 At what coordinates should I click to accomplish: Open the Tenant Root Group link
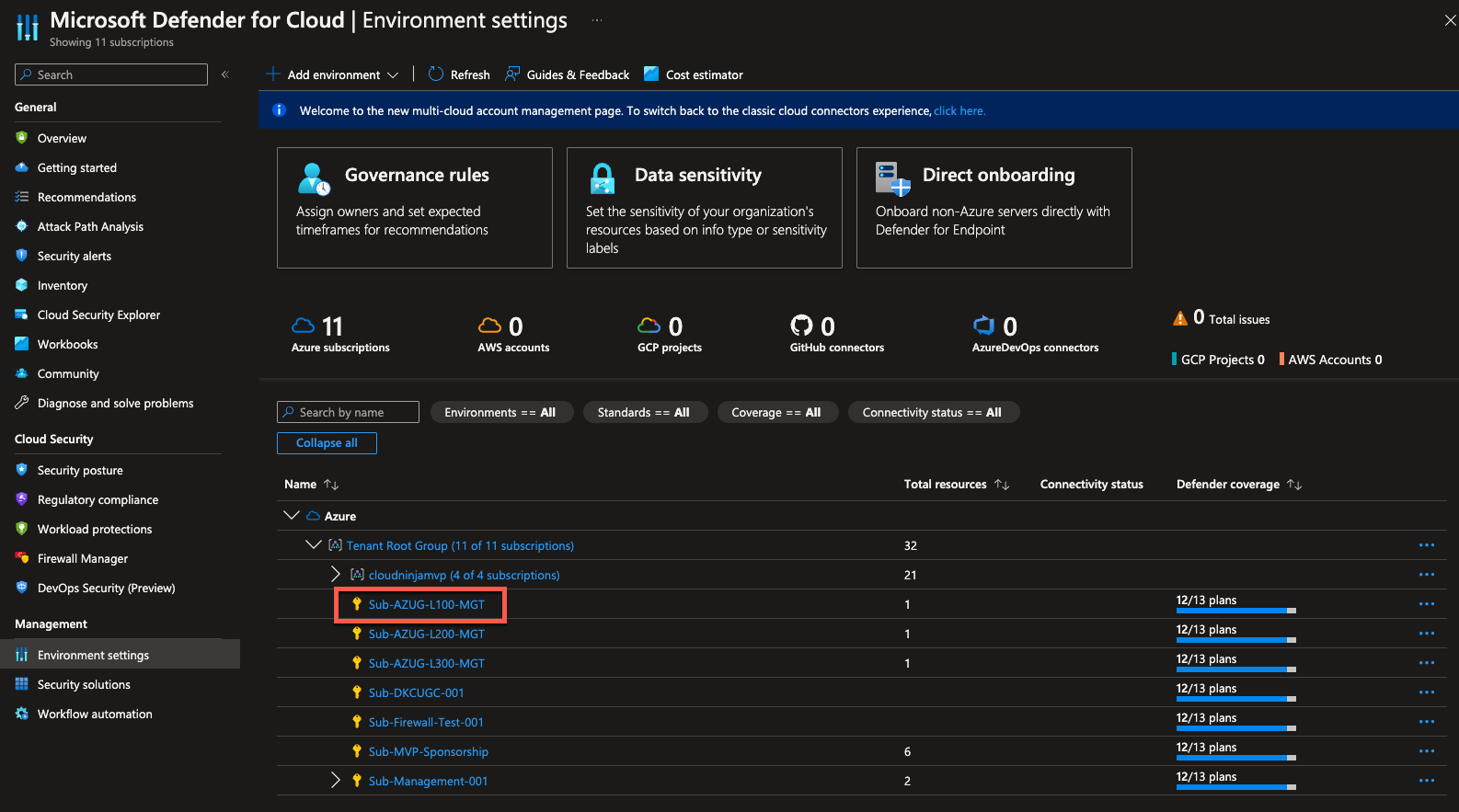[x=460, y=545]
